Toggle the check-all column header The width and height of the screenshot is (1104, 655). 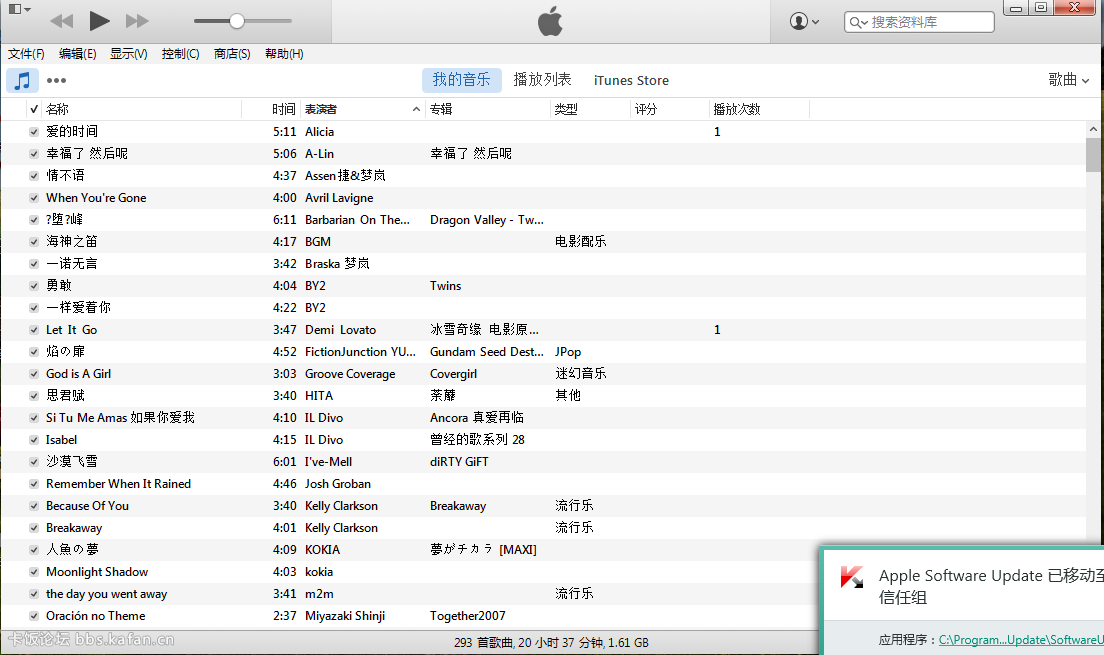(34, 109)
